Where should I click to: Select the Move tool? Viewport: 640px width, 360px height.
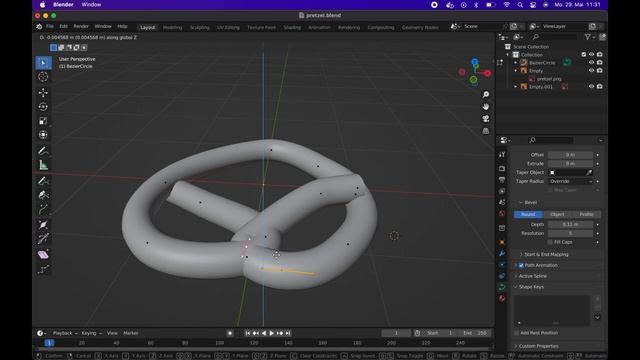coord(43,93)
